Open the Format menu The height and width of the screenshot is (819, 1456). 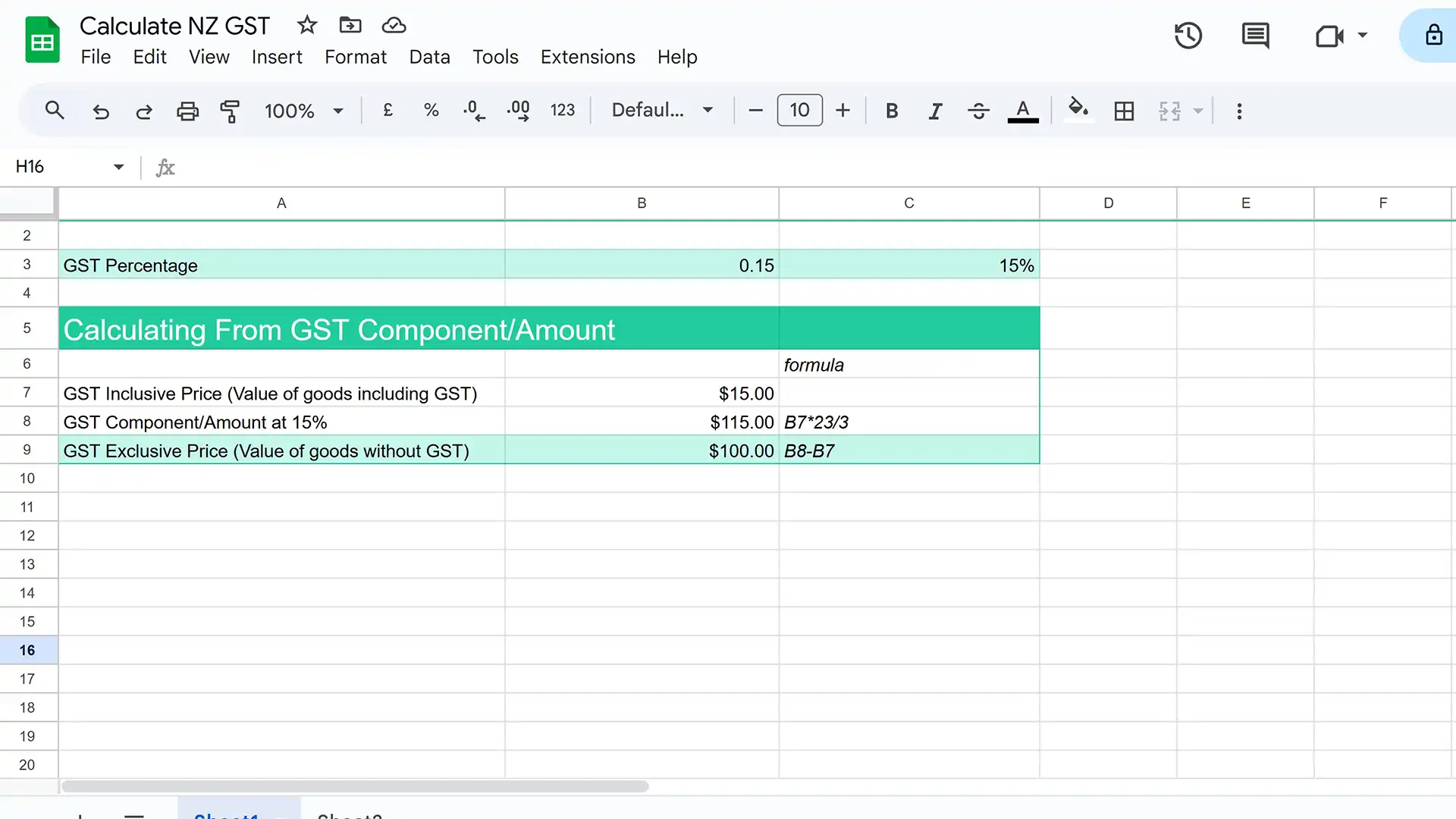pos(356,57)
